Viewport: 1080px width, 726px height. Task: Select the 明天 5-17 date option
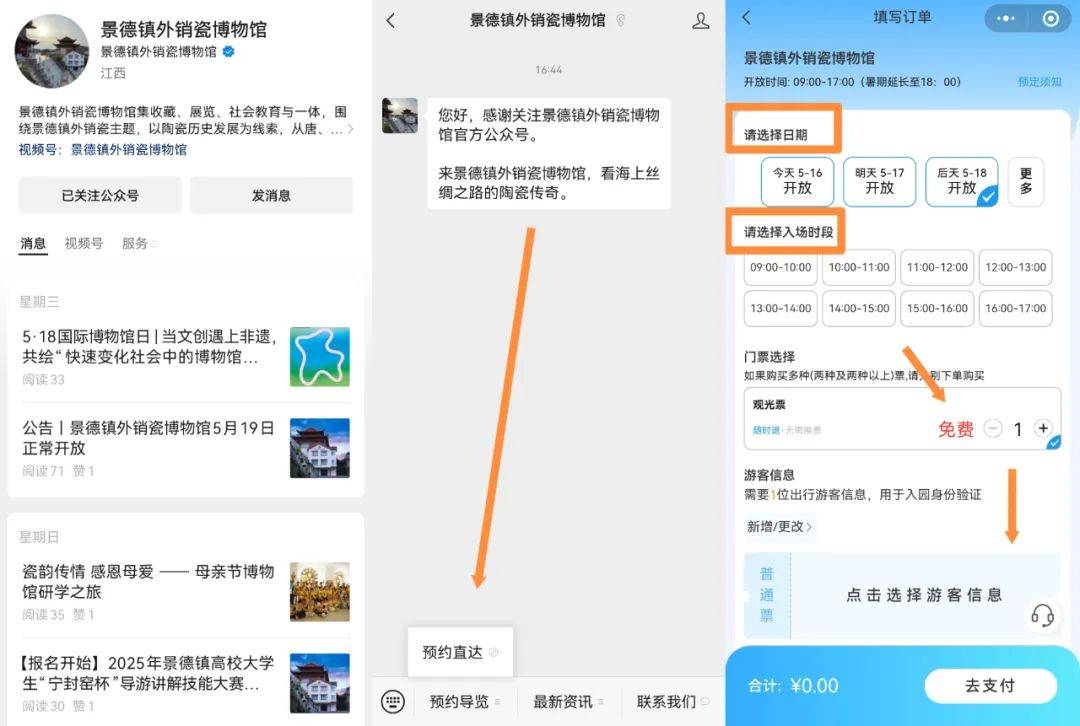[879, 181]
